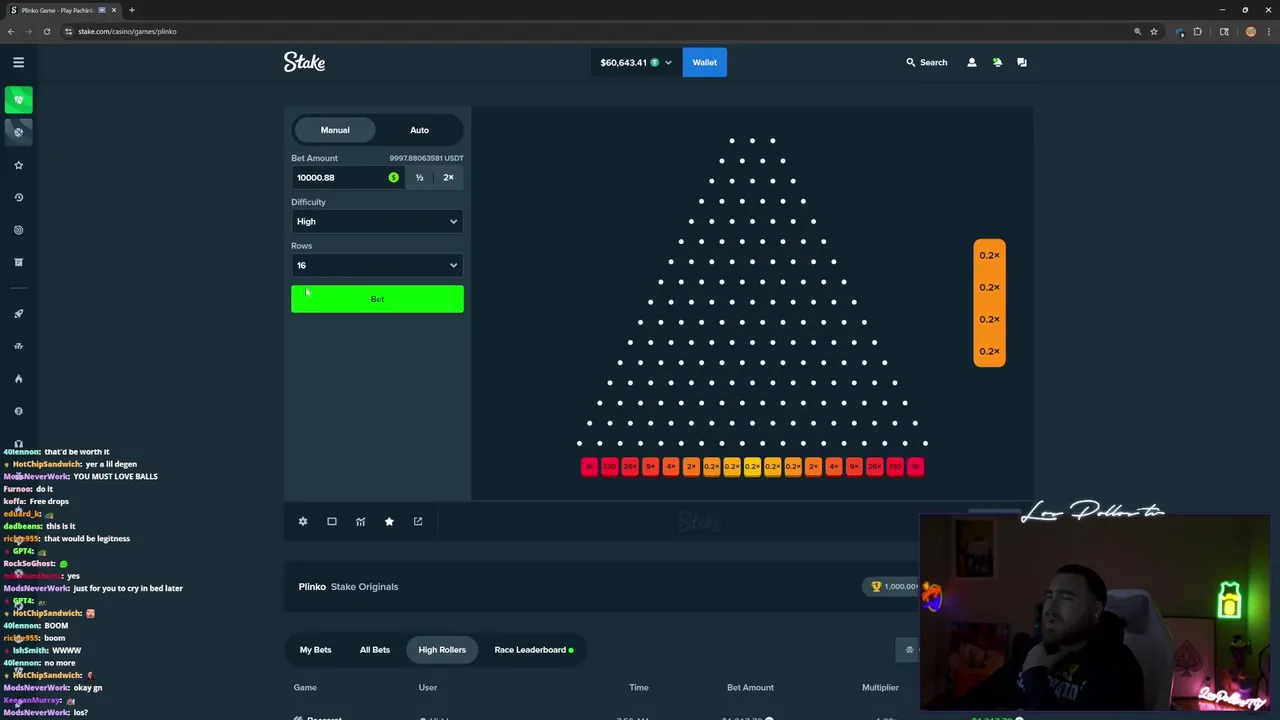Open the slots icon in sidebar
Image resolution: width=1280 pixels, height=720 pixels.
click(x=18, y=346)
